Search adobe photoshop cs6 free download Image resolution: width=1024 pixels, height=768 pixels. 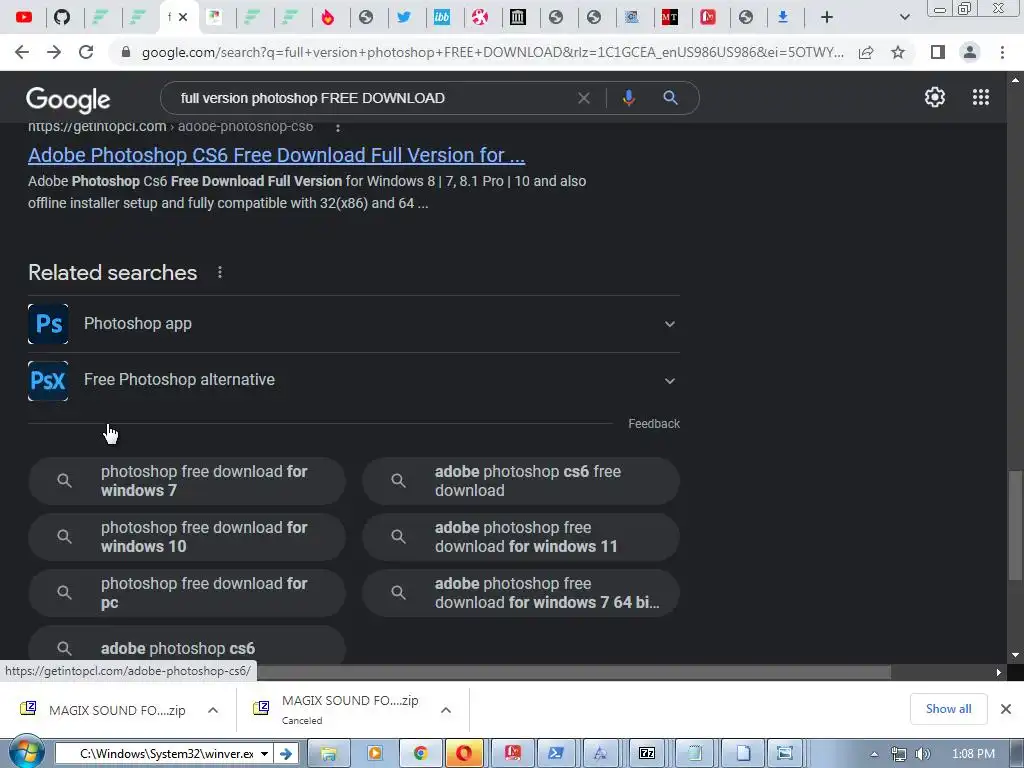tap(521, 481)
